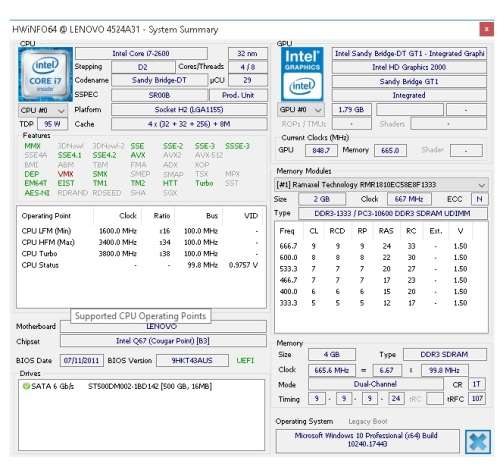500x470 pixels.
Task: Click the CR value 1T
Action: (477, 384)
